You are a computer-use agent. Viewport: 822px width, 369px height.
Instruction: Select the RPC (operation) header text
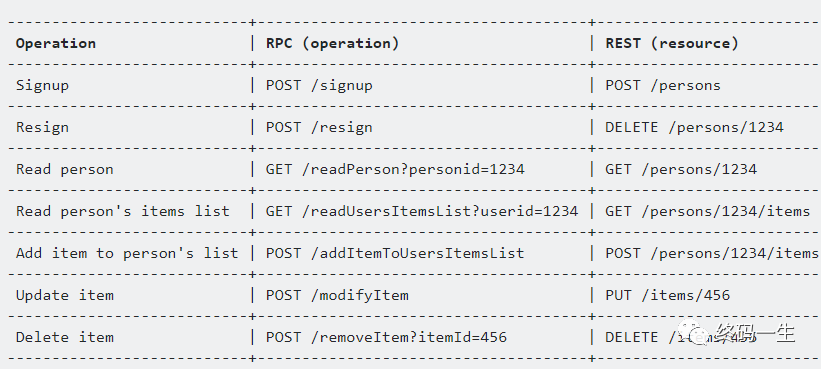coord(332,43)
